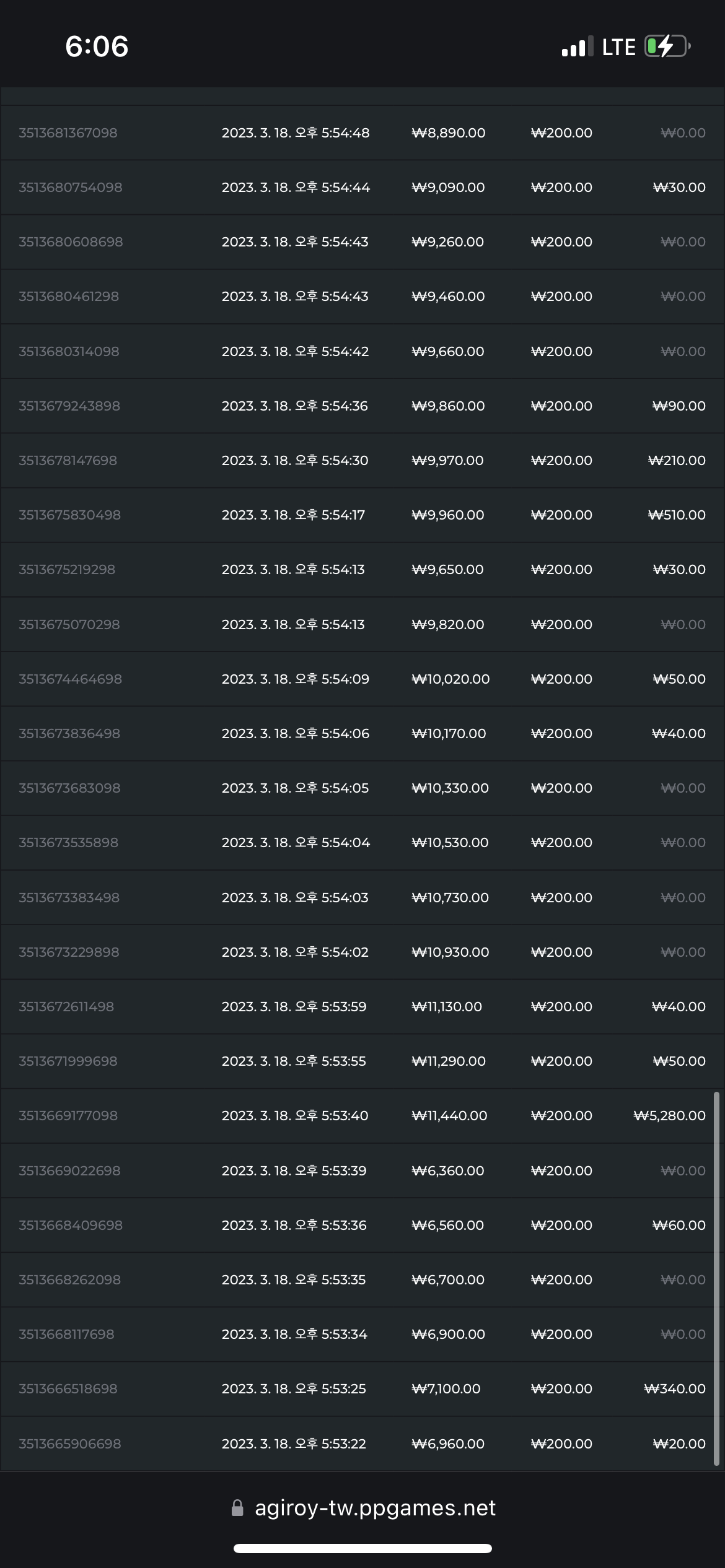Open transaction ID 3513681367098
This screenshot has width=725, height=1568.
coord(68,133)
